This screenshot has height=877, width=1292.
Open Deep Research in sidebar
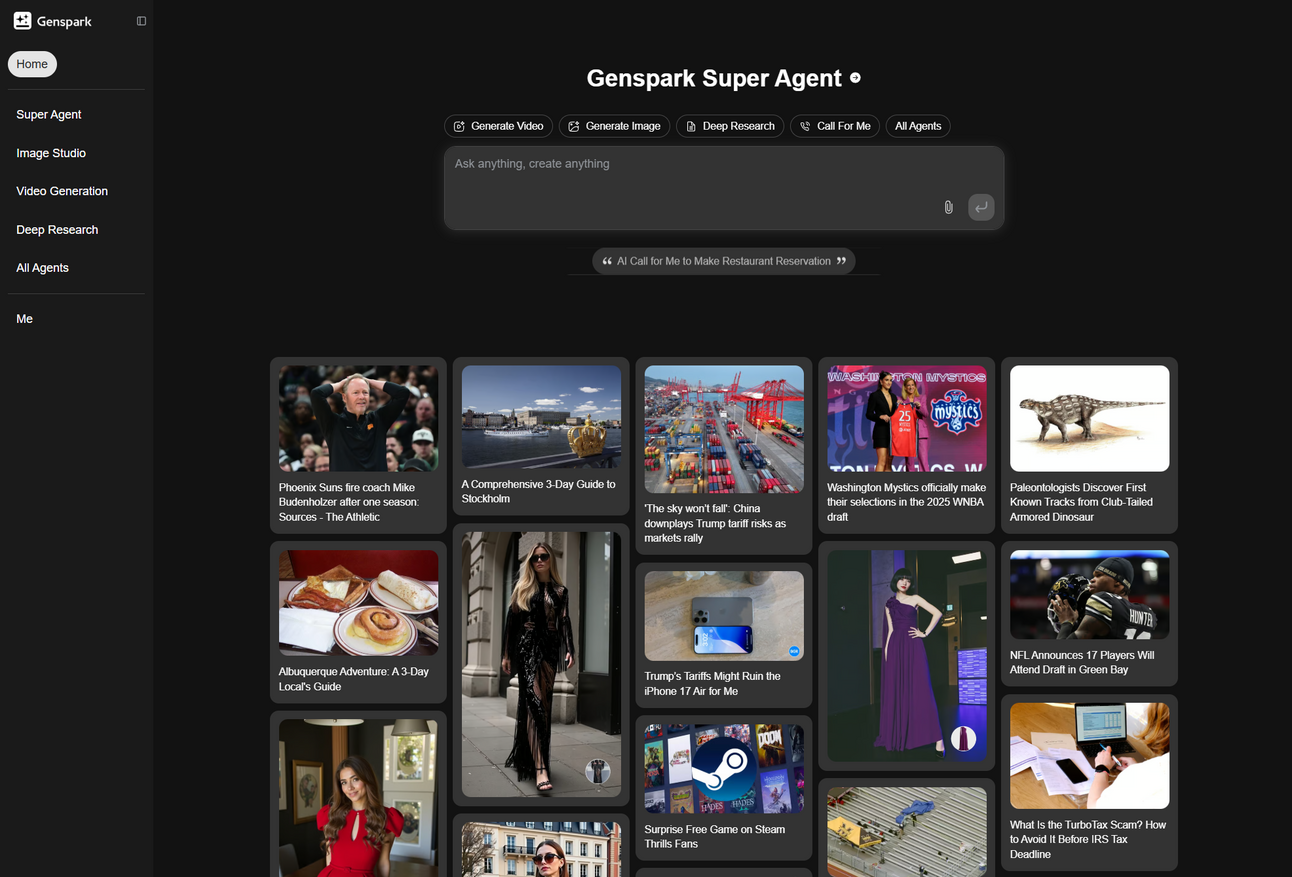pos(57,230)
